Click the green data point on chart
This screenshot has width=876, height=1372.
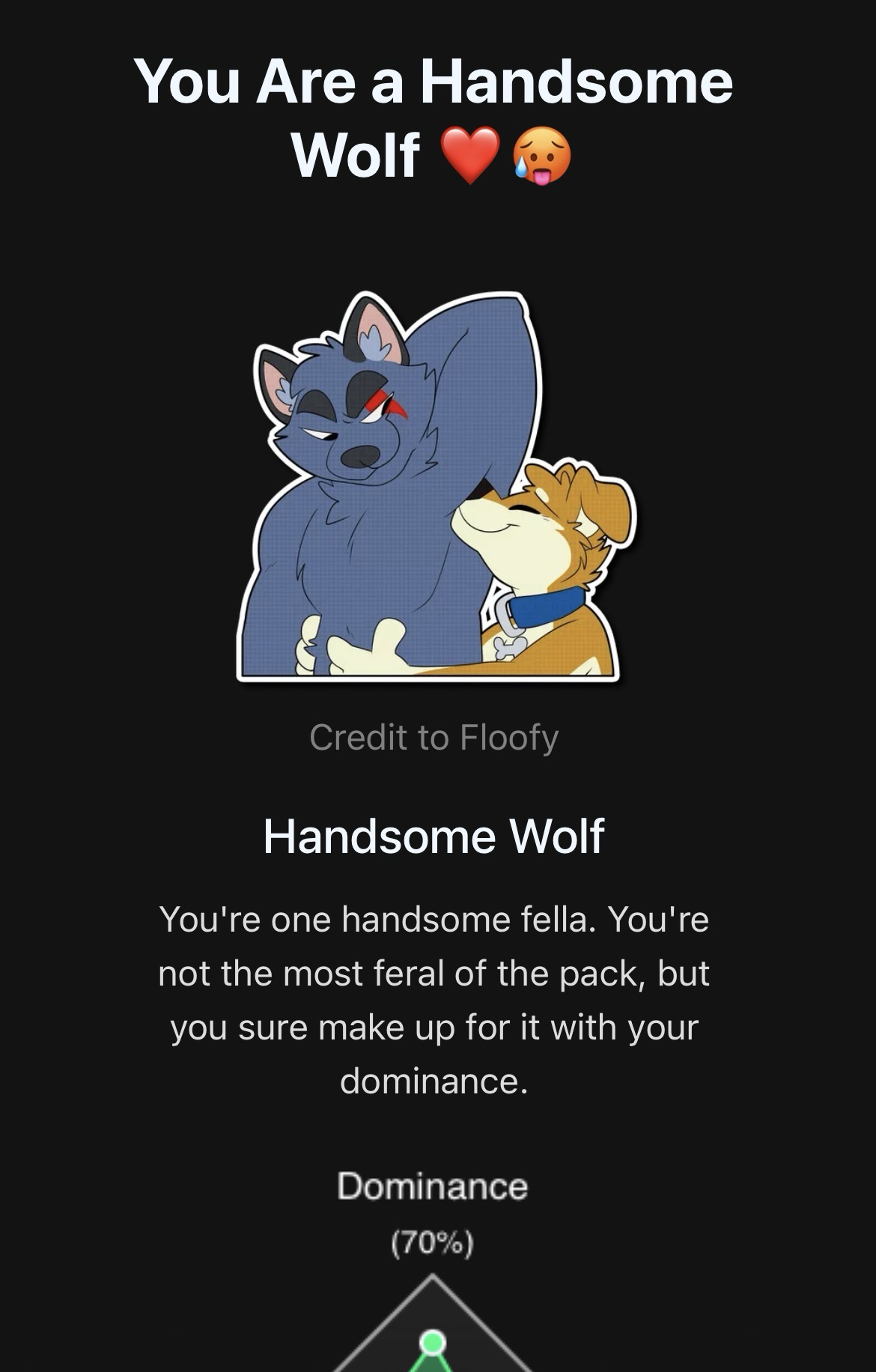[432, 1342]
